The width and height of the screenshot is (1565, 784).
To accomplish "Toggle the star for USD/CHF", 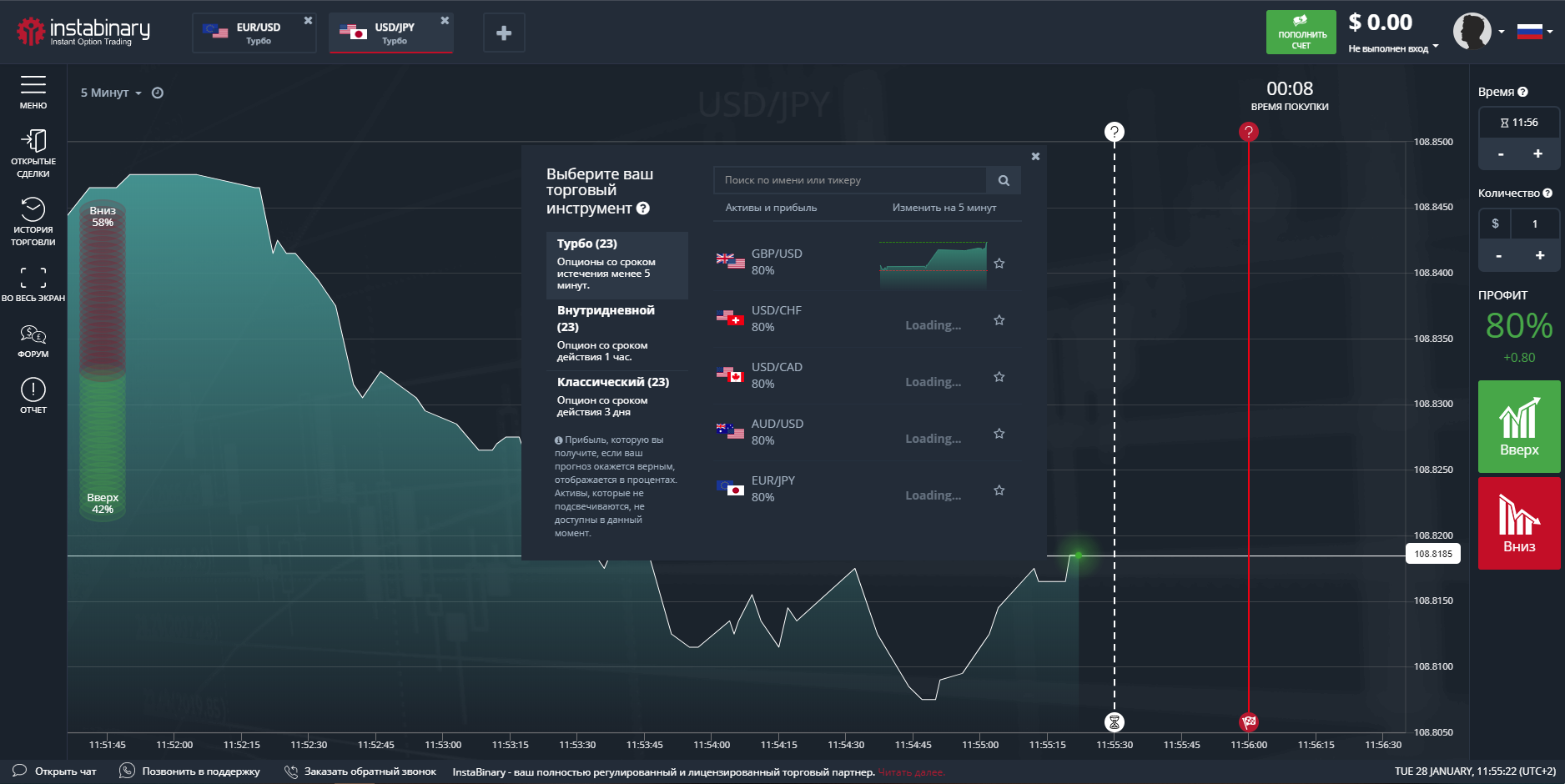I will coord(999,320).
